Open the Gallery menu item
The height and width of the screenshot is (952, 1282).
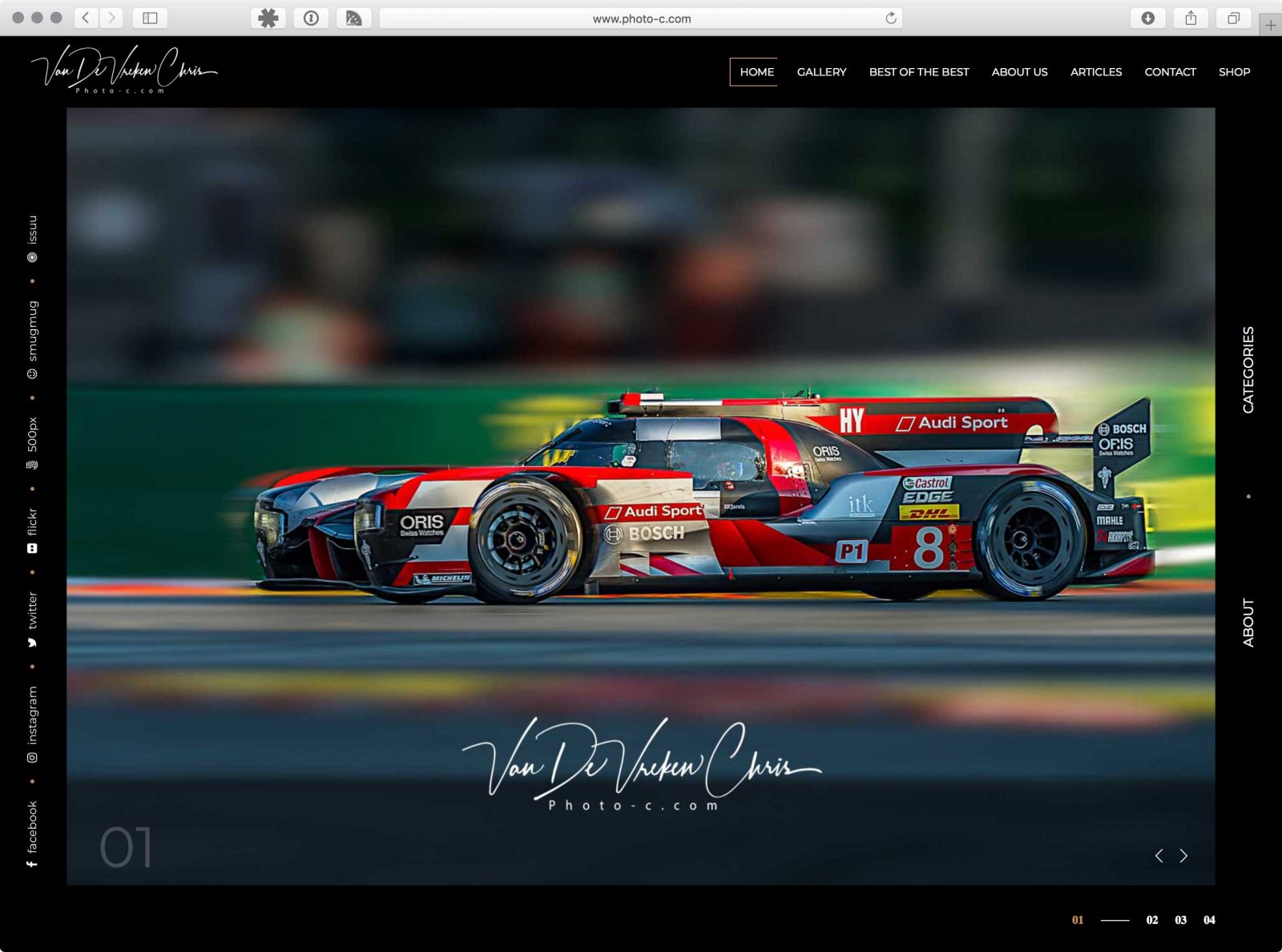click(821, 71)
